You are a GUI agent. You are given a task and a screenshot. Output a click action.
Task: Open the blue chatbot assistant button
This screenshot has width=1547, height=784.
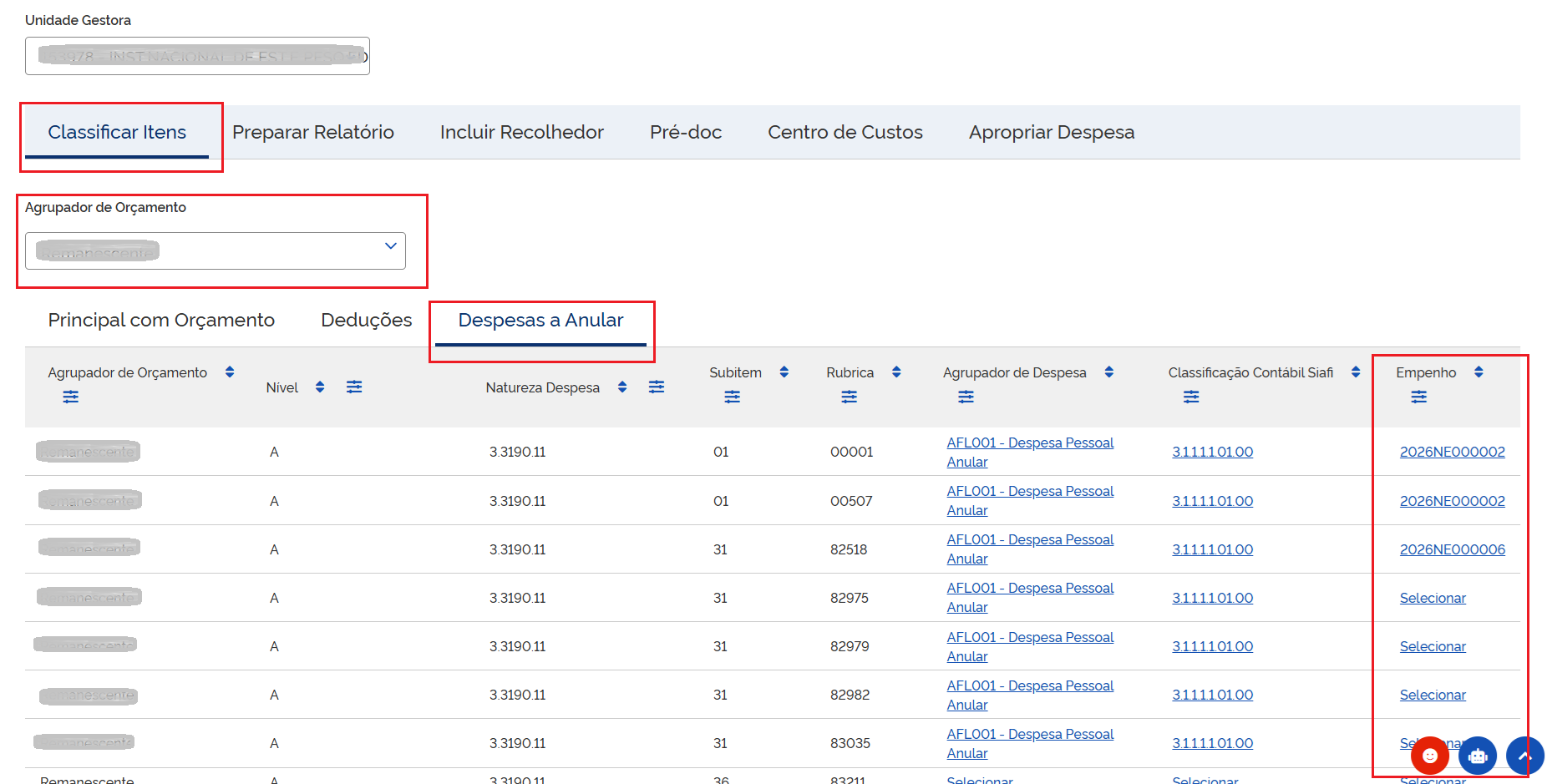pyautogui.click(x=1478, y=756)
